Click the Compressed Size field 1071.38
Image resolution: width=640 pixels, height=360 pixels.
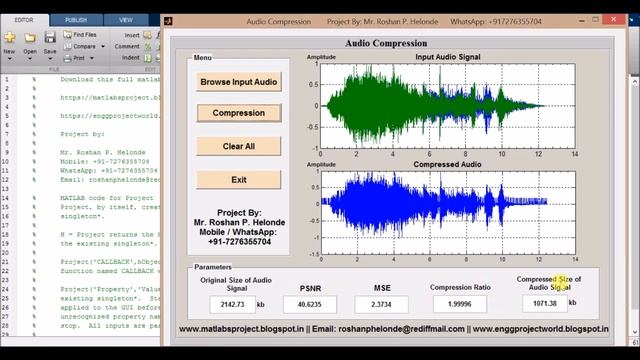(545, 304)
